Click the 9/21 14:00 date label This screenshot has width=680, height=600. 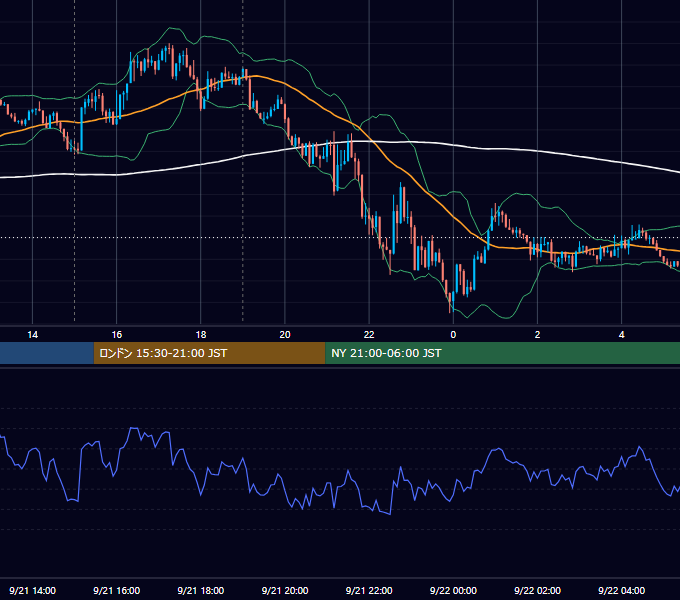33,590
